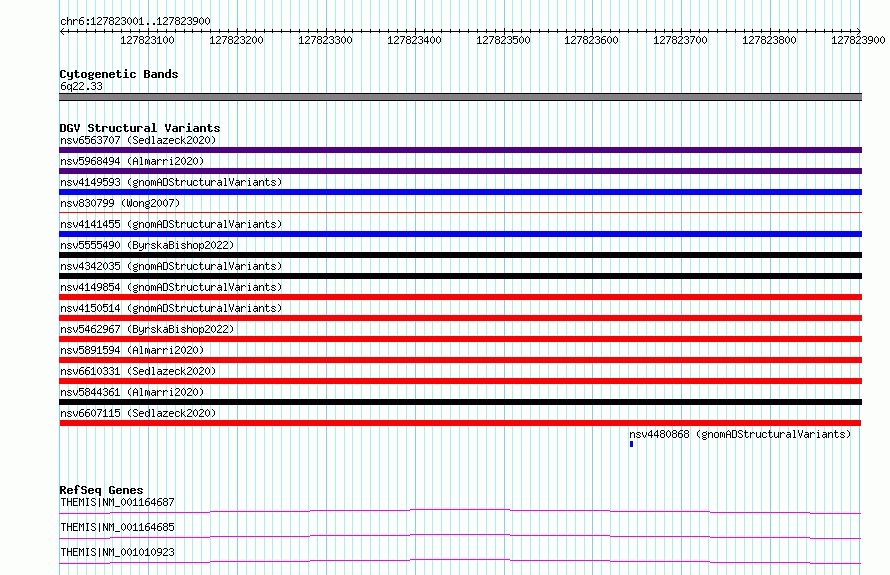Viewport: 890px width, 575px height.
Task: Open variant nsv4141455 gnomAD label
Action: pos(171,224)
